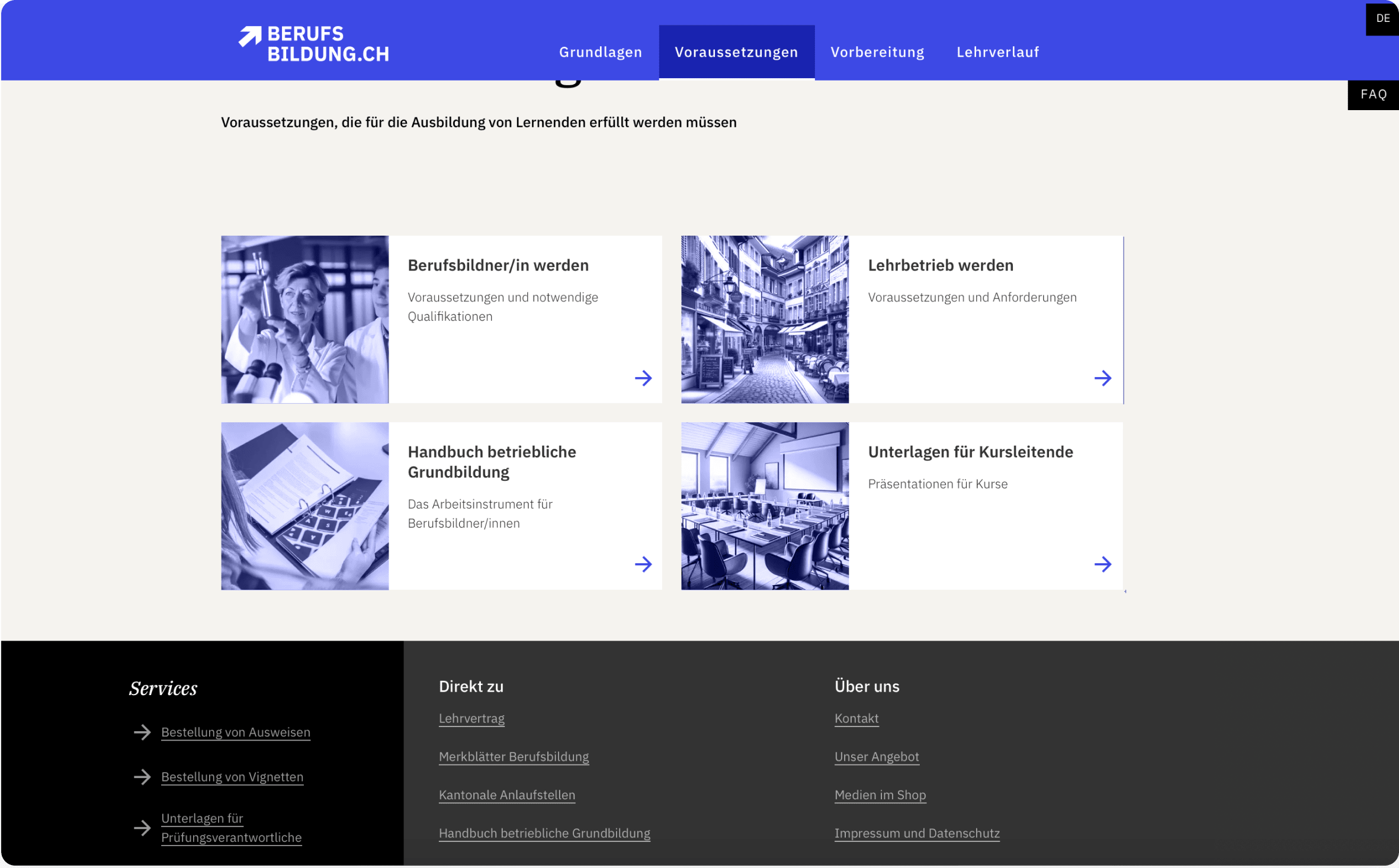The height and width of the screenshot is (868, 1399).
Task: Open Merkblätter Berufsbildung
Action: pyautogui.click(x=514, y=757)
